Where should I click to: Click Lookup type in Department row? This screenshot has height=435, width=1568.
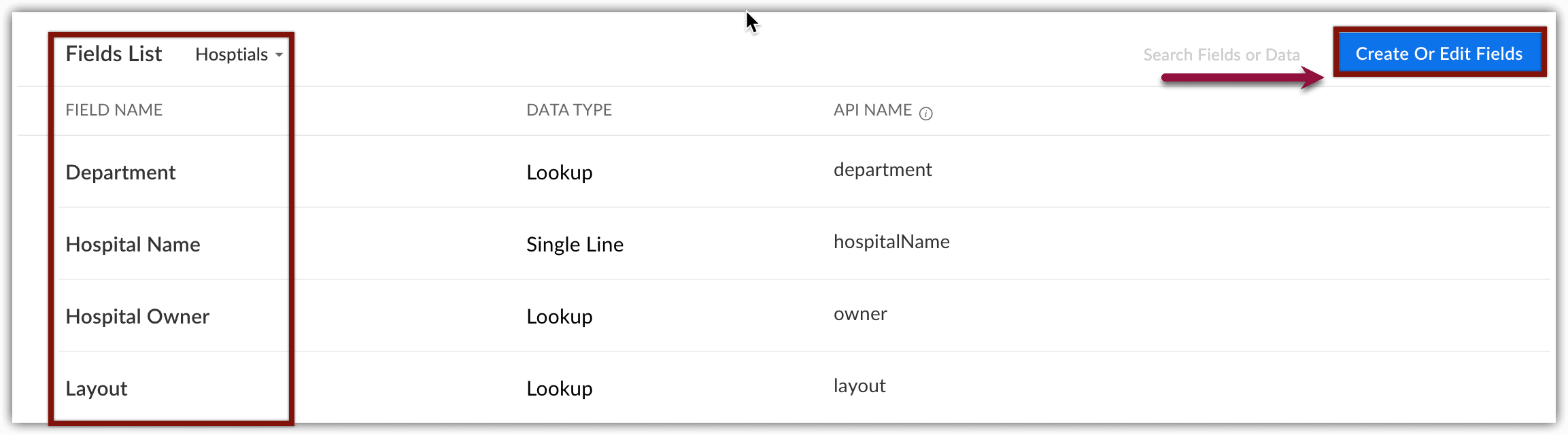point(559,173)
